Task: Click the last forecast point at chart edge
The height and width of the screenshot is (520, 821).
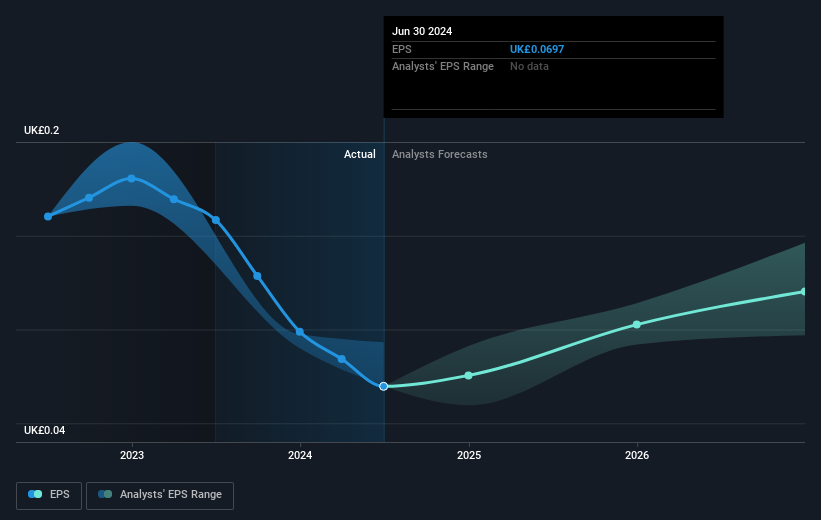Action: pos(803,292)
